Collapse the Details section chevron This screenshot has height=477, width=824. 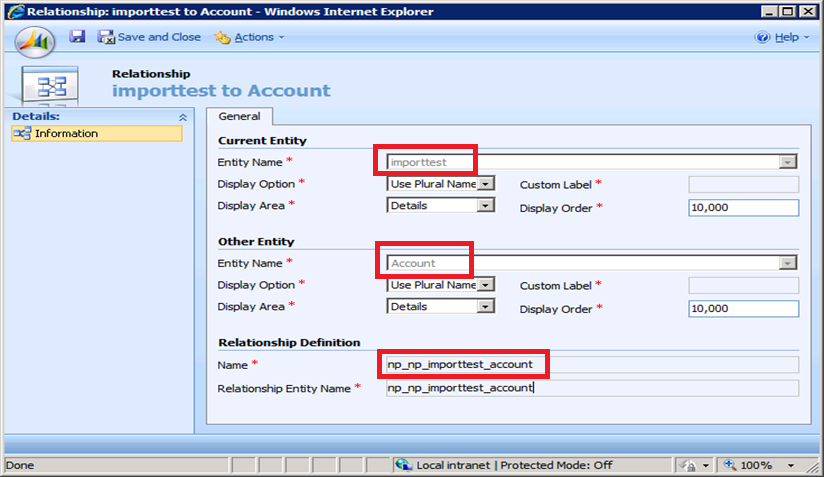point(182,117)
